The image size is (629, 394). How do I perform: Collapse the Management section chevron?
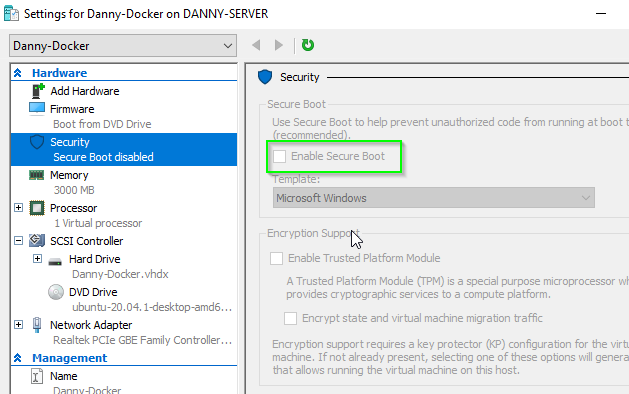18,358
